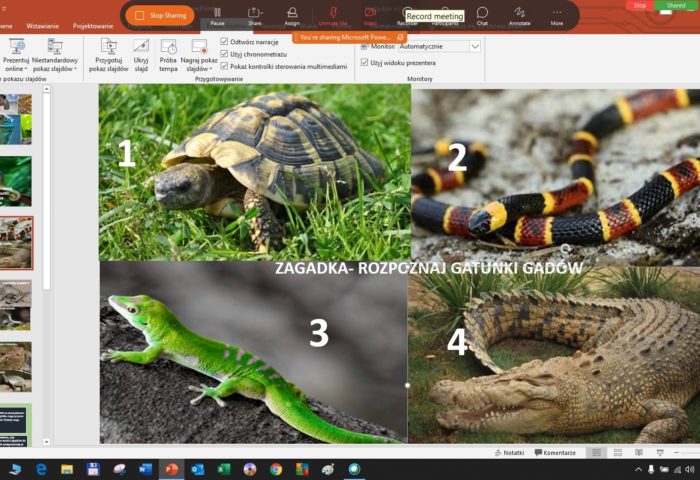Screen dimensions: 700x480
Task: Open the Projektowanie ribbon tab
Action: (93, 26)
